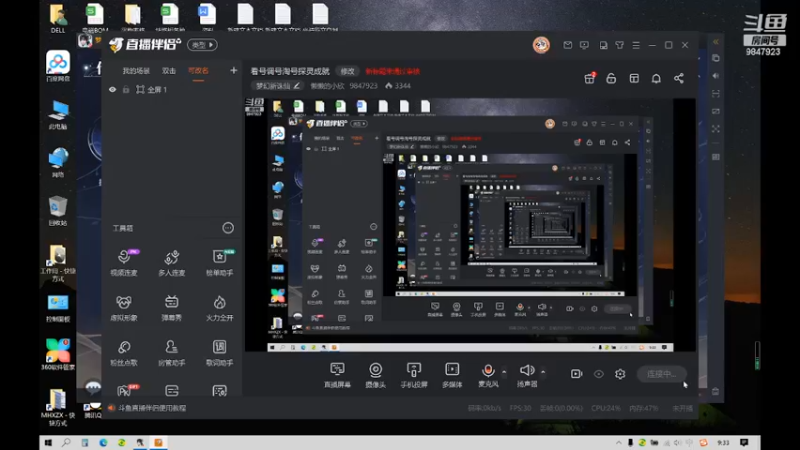Edit the 梦幻新诛仙 category tag

click(278, 86)
